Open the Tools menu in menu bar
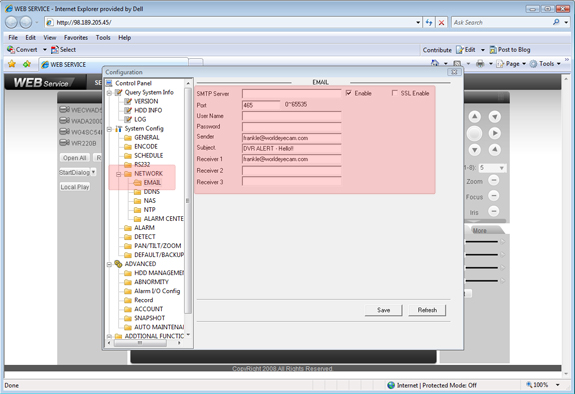This screenshot has height=394, width=575. coord(103,37)
